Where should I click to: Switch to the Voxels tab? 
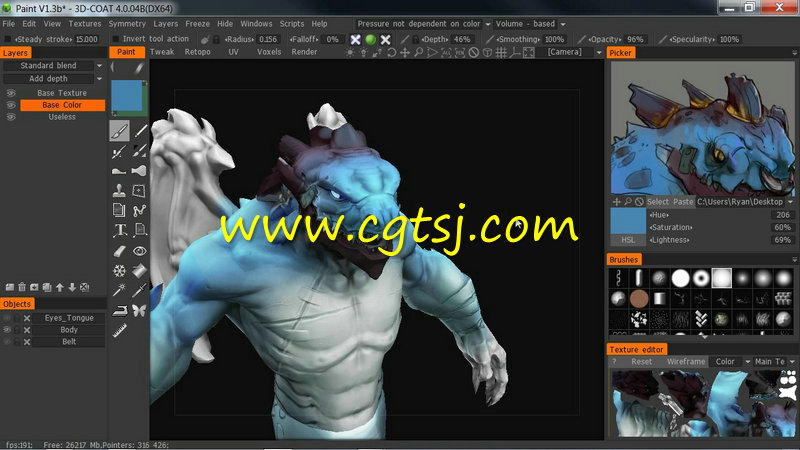click(x=269, y=52)
